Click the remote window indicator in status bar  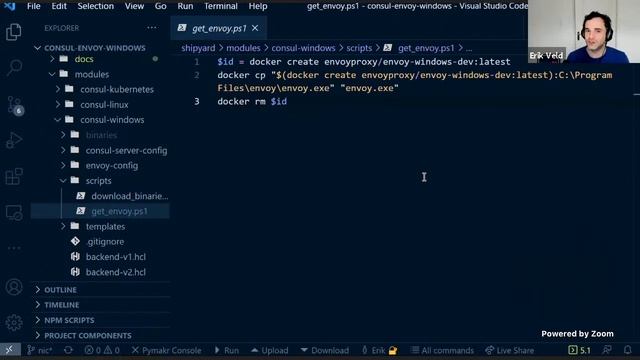click(x=10, y=350)
